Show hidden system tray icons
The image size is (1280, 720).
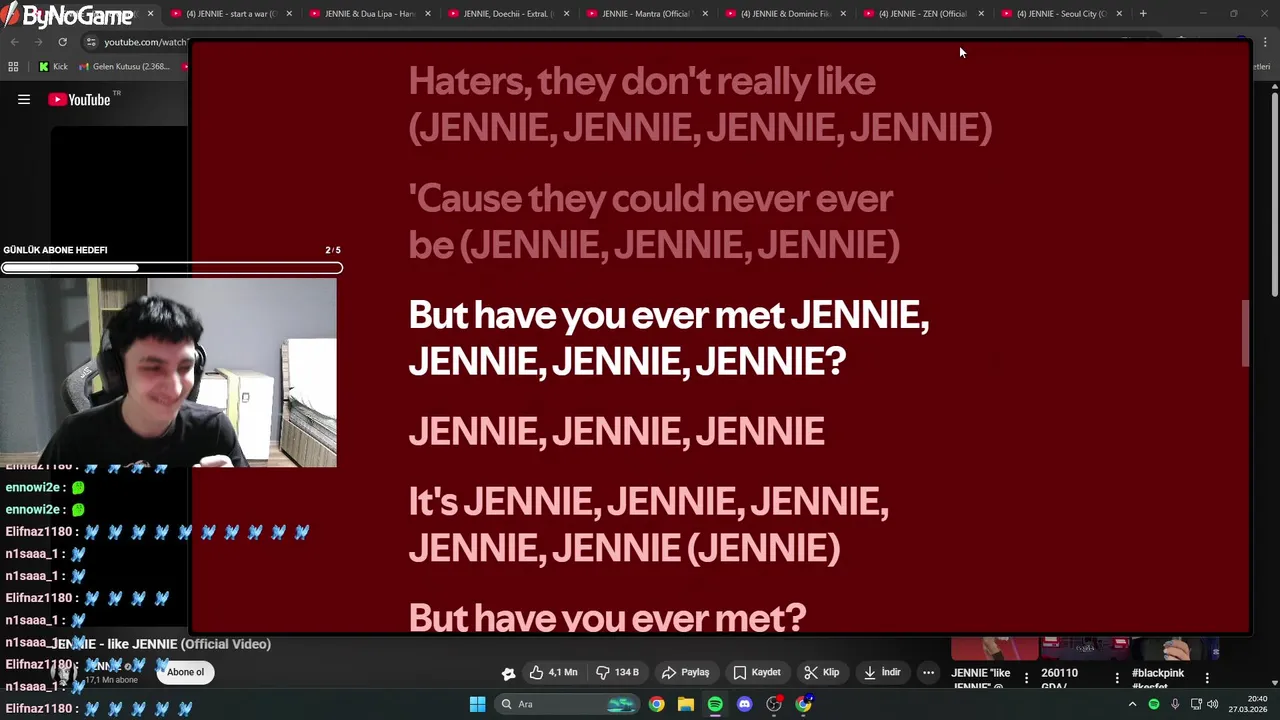coord(1132,704)
